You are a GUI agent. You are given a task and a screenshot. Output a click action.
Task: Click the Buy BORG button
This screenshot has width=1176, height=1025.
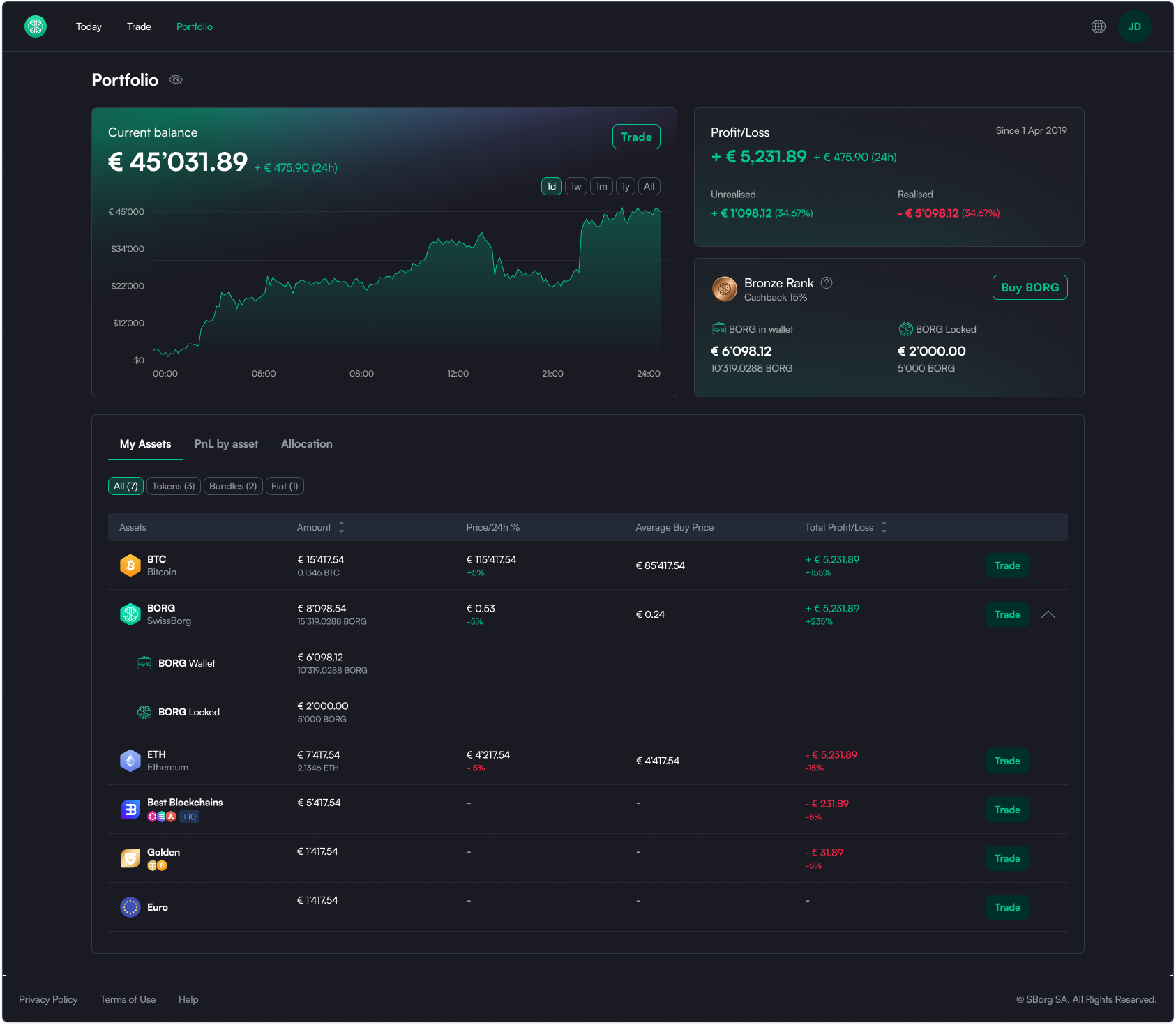coord(1030,287)
